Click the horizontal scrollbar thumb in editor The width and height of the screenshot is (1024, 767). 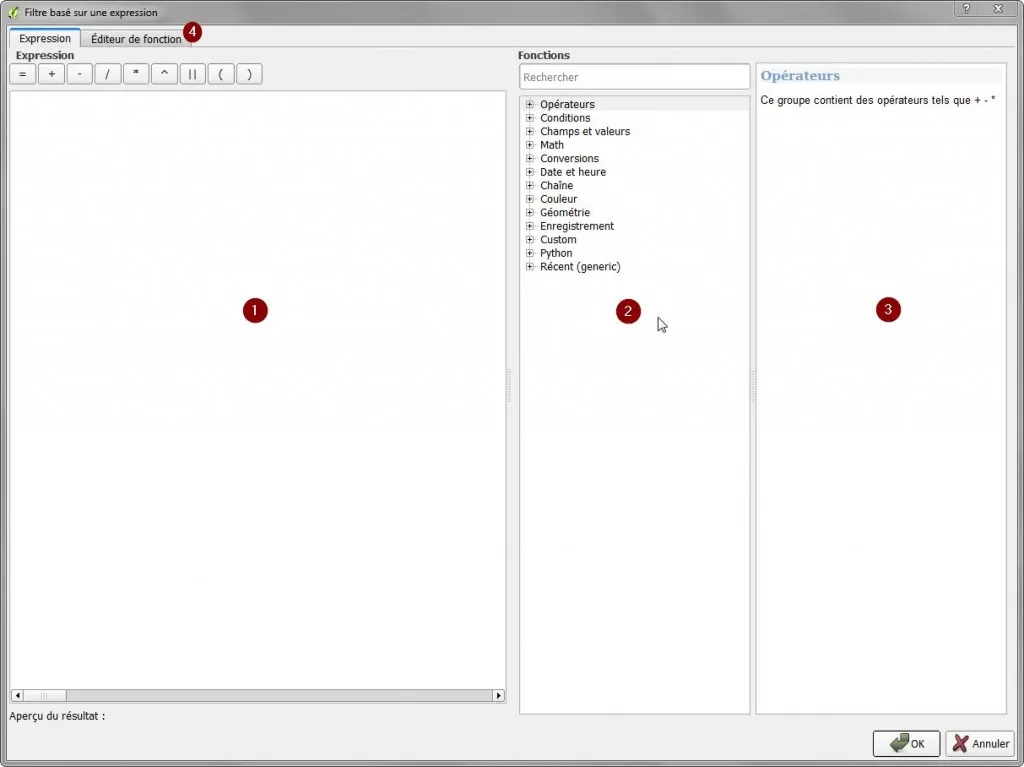tap(44, 696)
